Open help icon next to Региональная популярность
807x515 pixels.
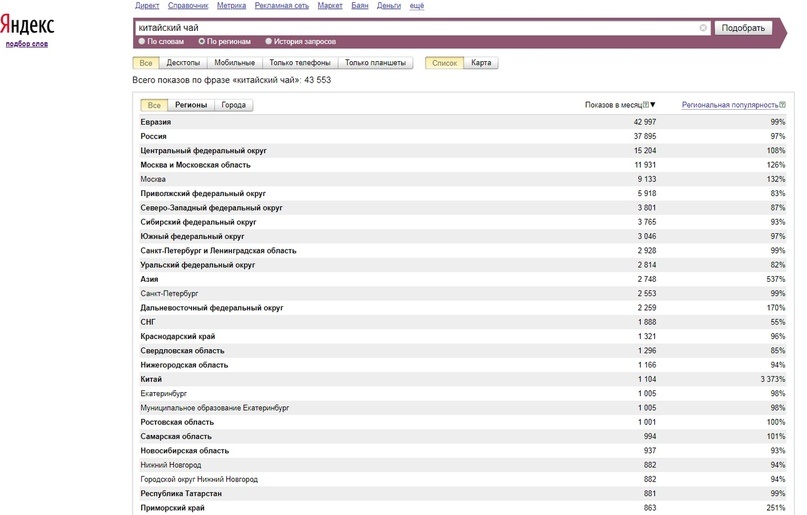pos(782,105)
